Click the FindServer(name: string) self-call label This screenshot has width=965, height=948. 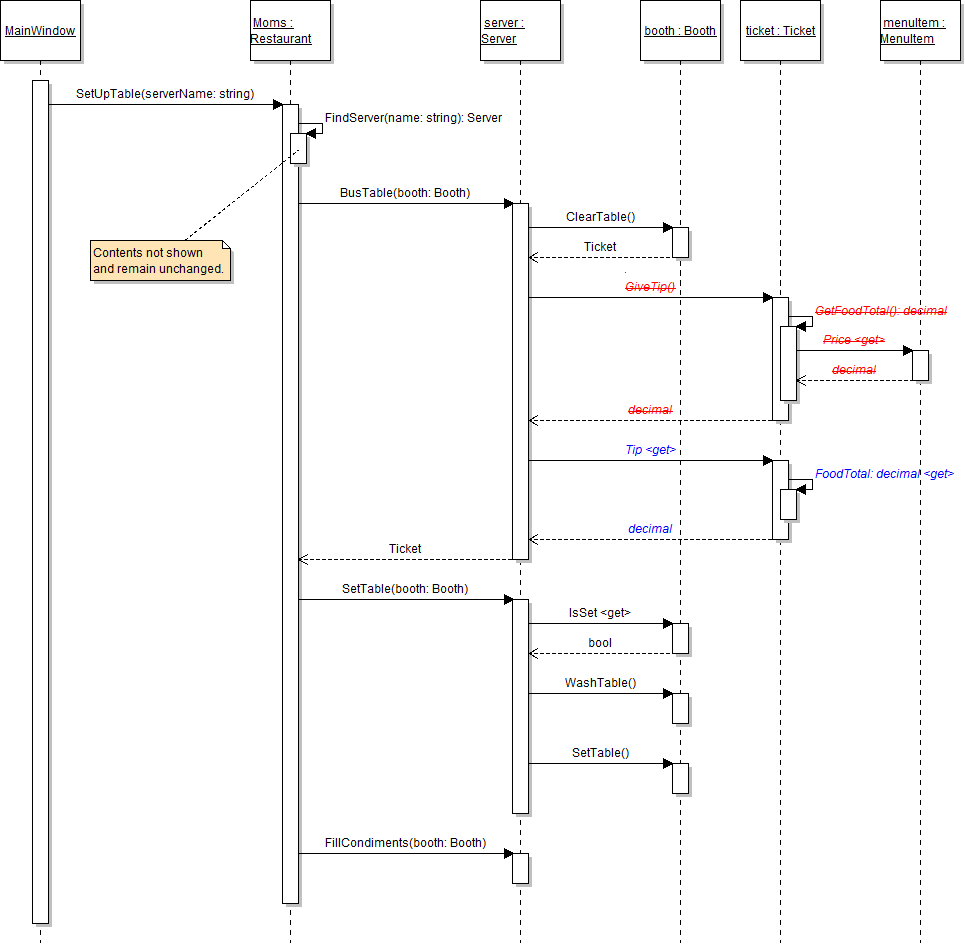click(x=413, y=118)
